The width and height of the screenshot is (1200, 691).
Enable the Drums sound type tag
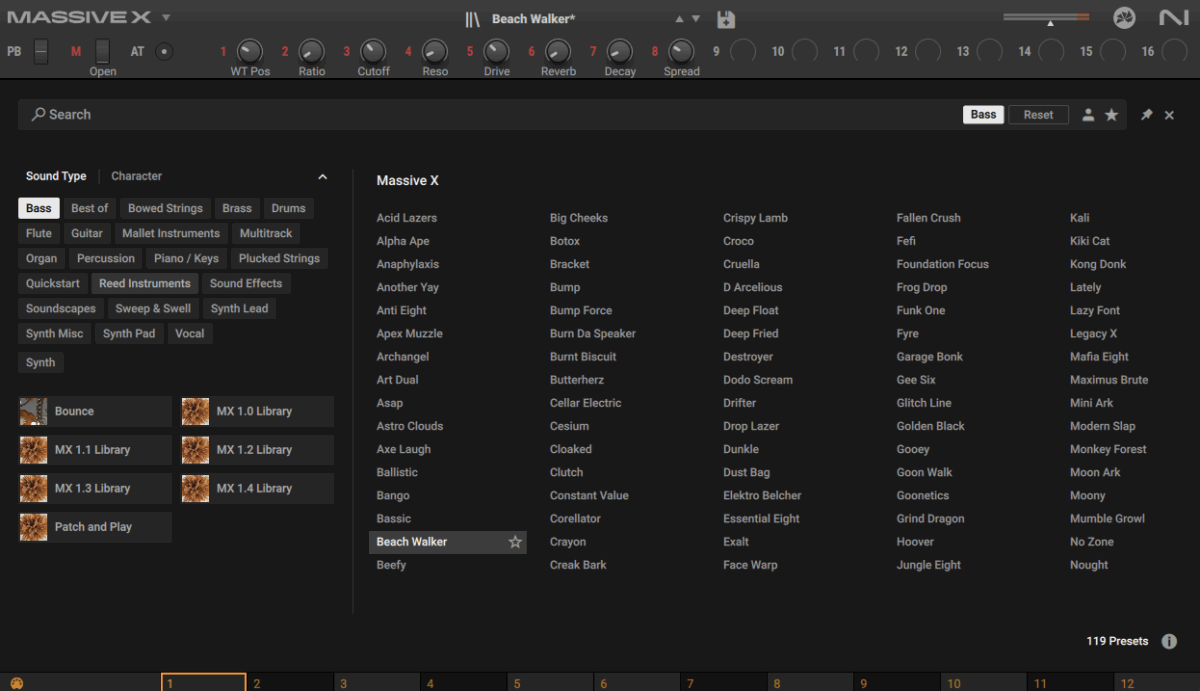click(288, 208)
